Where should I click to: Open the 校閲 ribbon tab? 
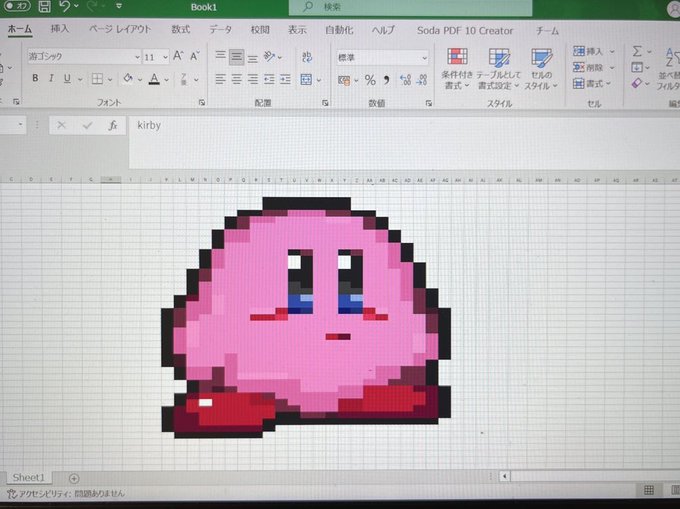(x=260, y=29)
